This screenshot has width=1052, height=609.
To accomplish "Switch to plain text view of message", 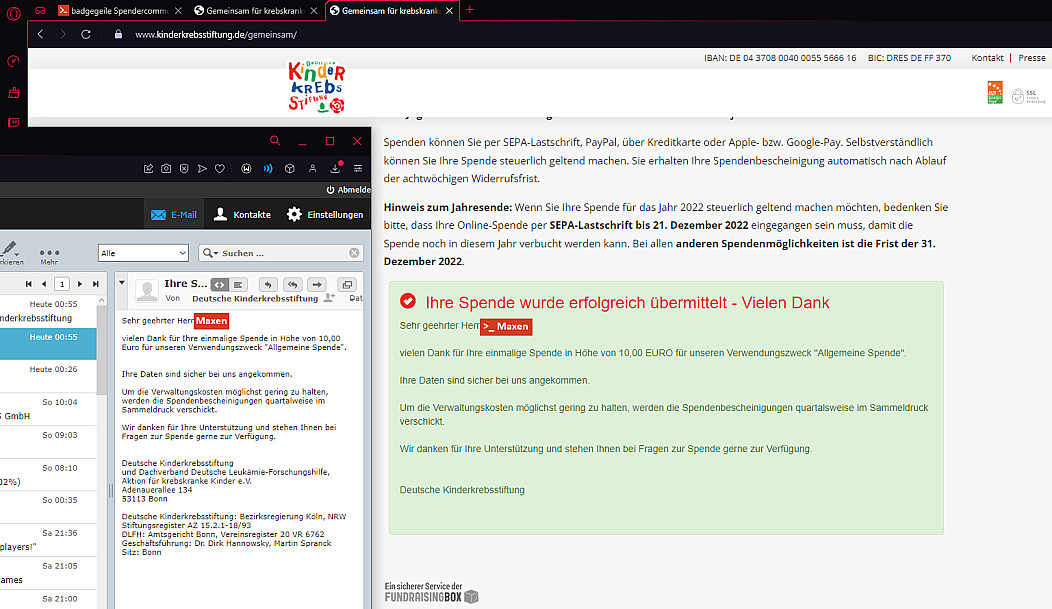I will 238,285.
